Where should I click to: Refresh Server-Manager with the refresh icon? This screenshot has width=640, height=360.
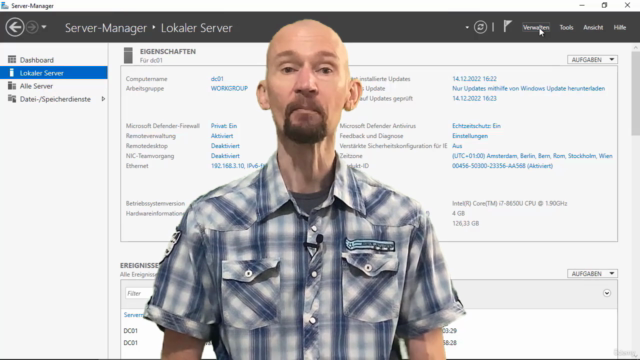point(480,27)
